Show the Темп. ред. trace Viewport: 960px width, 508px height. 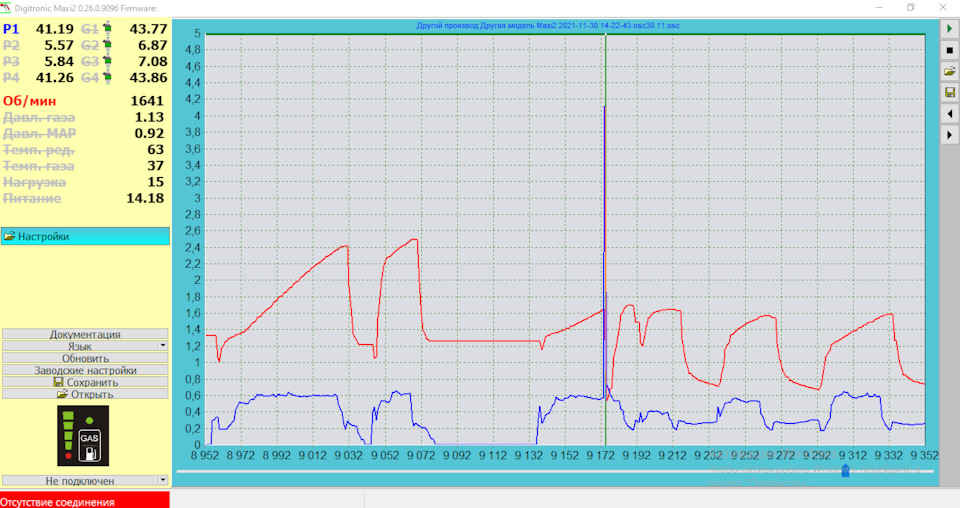39,150
